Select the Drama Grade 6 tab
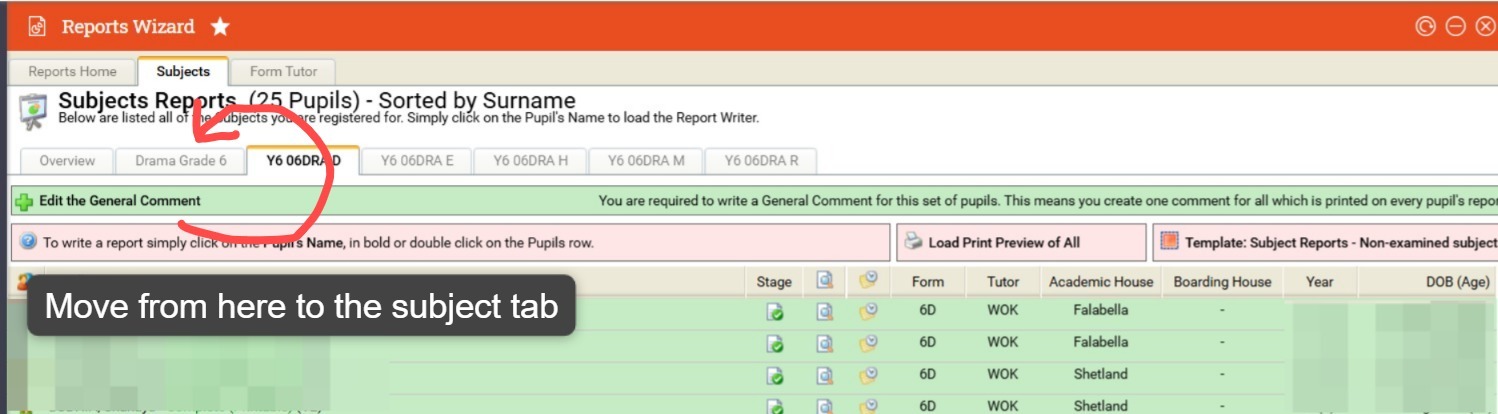 181,161
